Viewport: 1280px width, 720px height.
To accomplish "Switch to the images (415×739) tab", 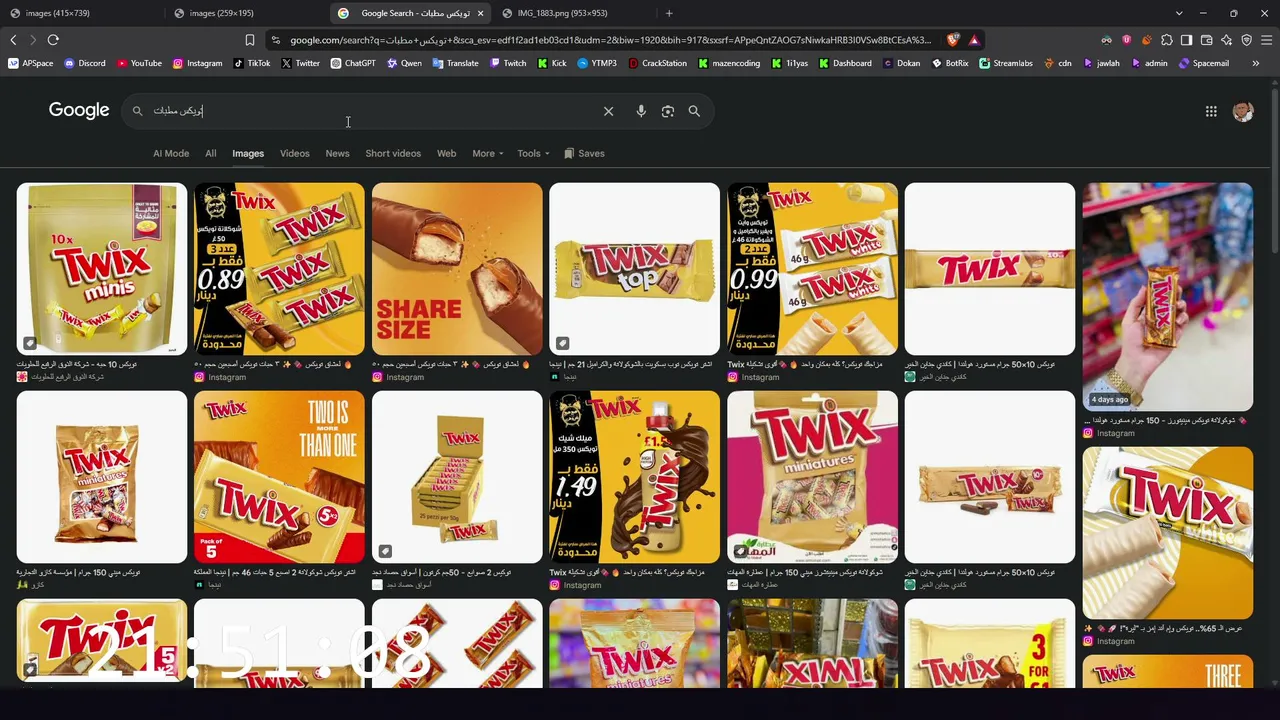I will point(80,13).
